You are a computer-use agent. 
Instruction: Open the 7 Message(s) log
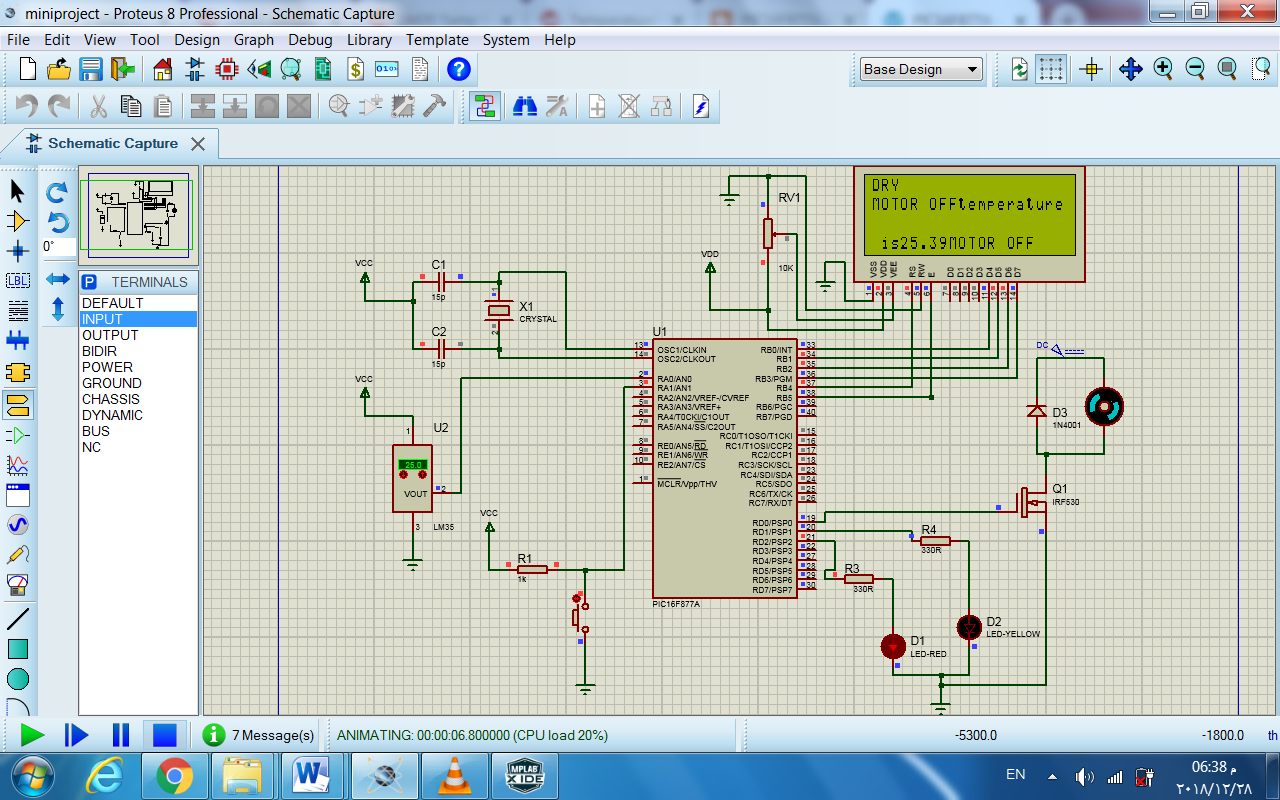(260, 735)
